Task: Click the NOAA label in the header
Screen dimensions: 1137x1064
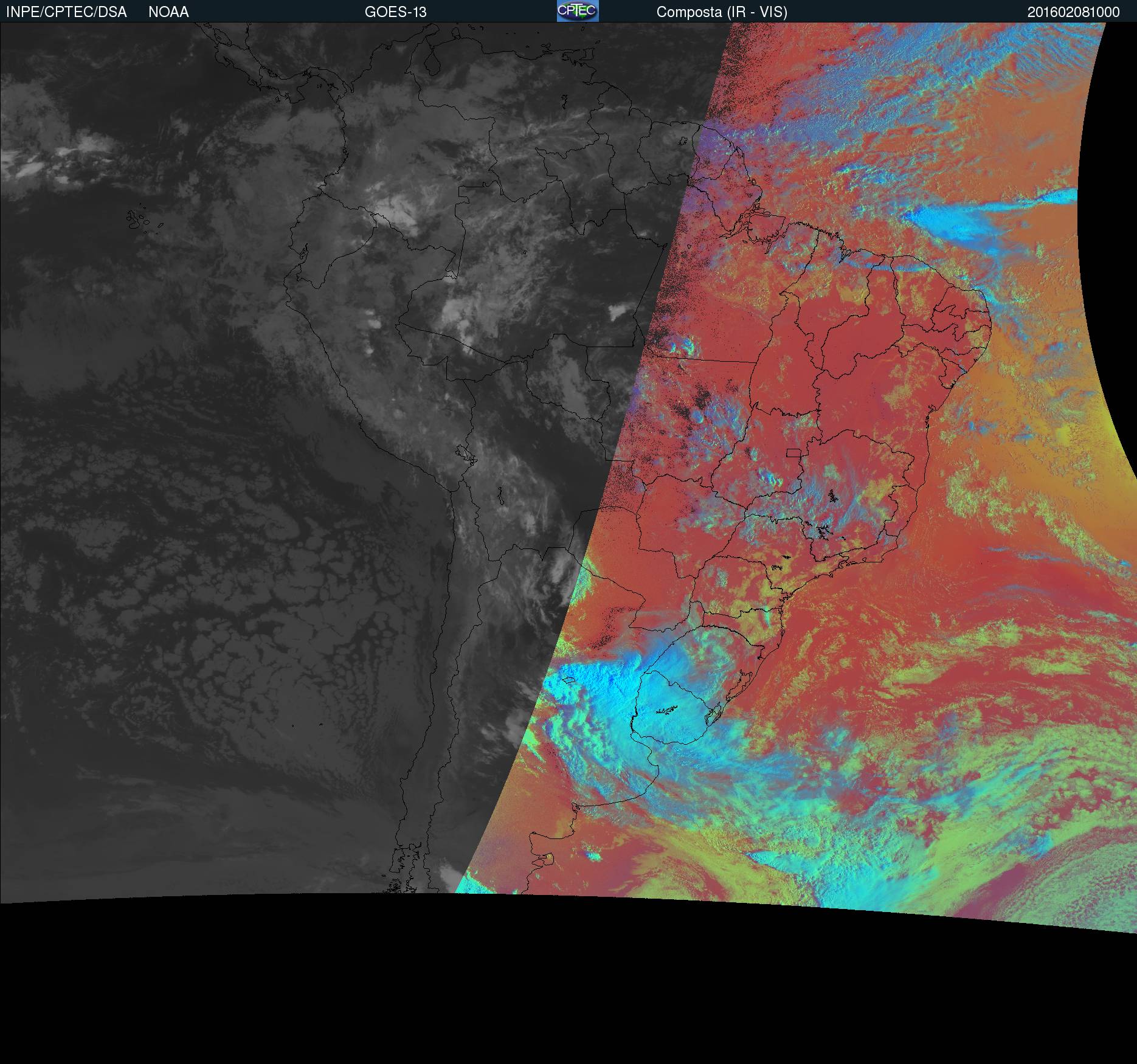Action: pyautogui.click(x=168, y=12)
